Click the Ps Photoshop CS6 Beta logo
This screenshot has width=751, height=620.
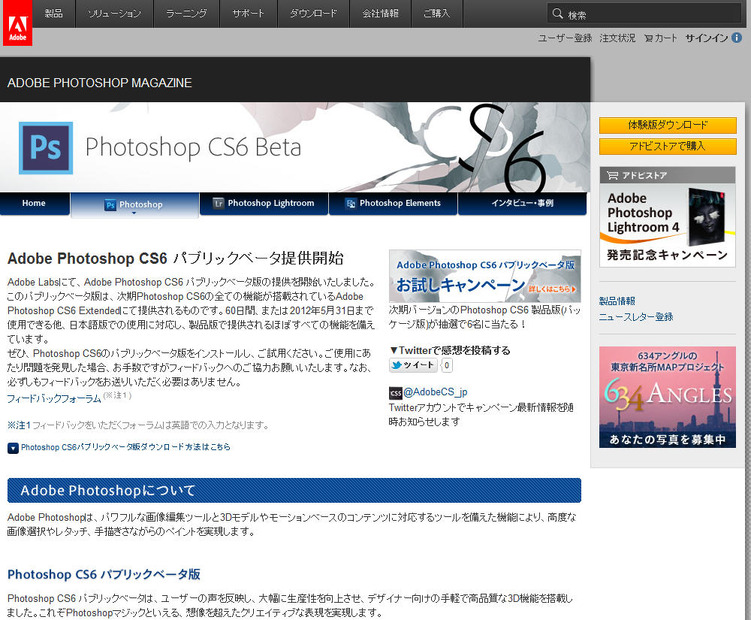click(x=46, y=148)
